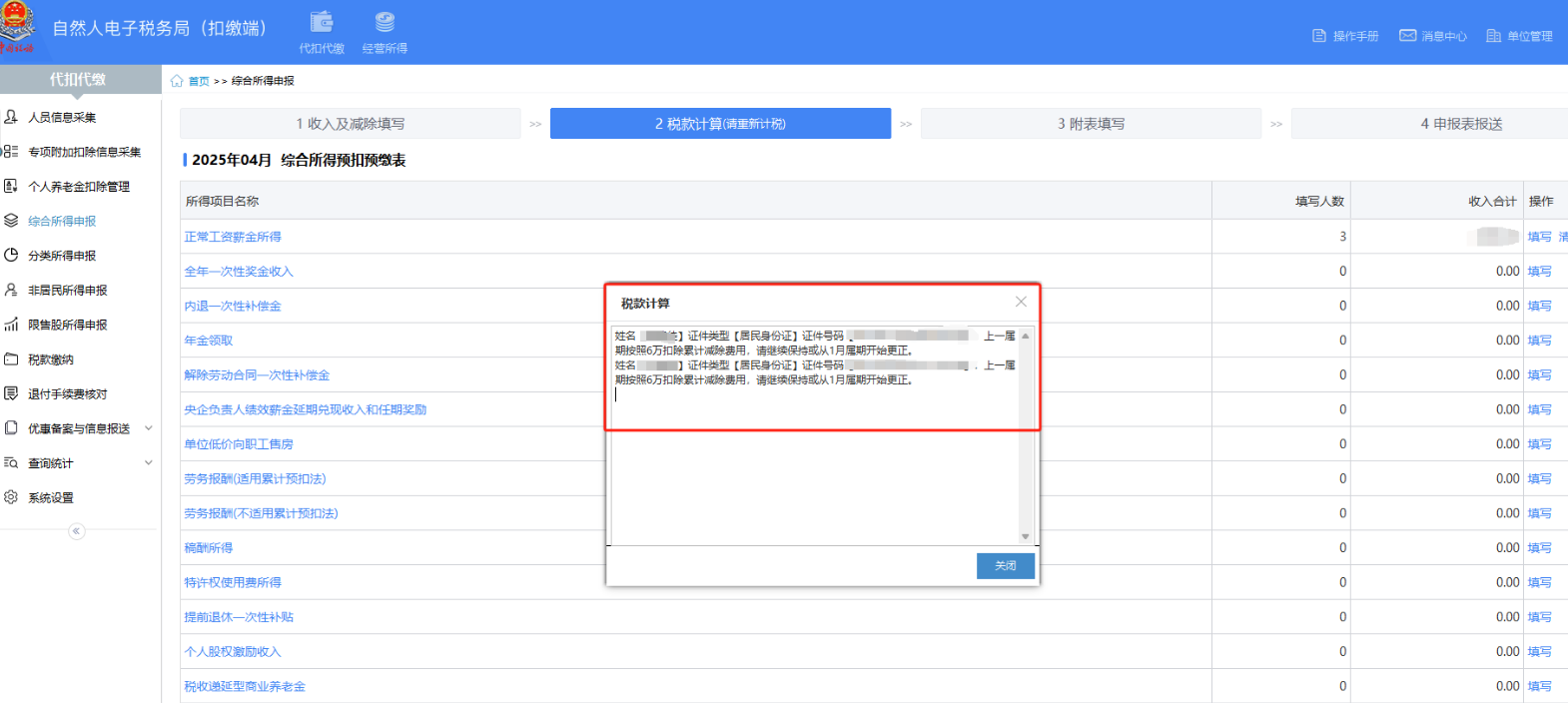Open the 代扣代缴 wallet icon in header
Viewport: 1568px width, 703px height.
pyautogui.click(x=322, y=24)
